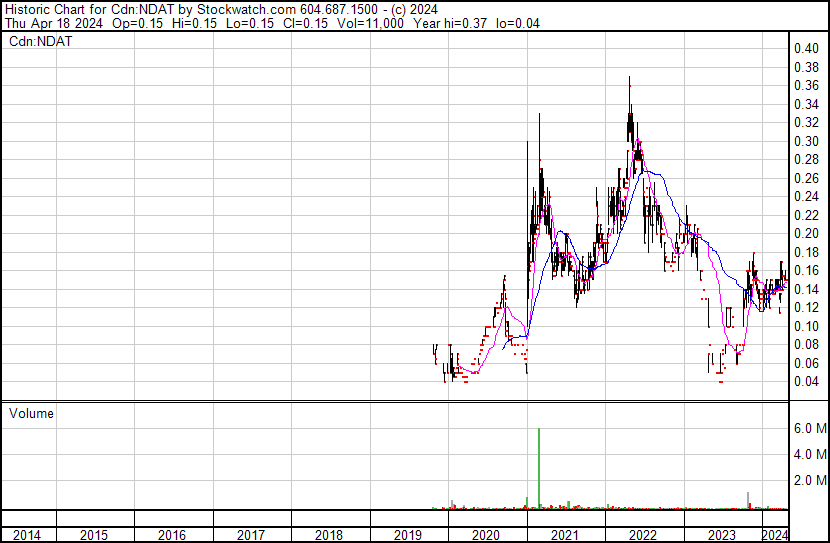Click the 2.0 M volume axis label
The height and width of the screenshot is (543, 830).
point(809,481)
